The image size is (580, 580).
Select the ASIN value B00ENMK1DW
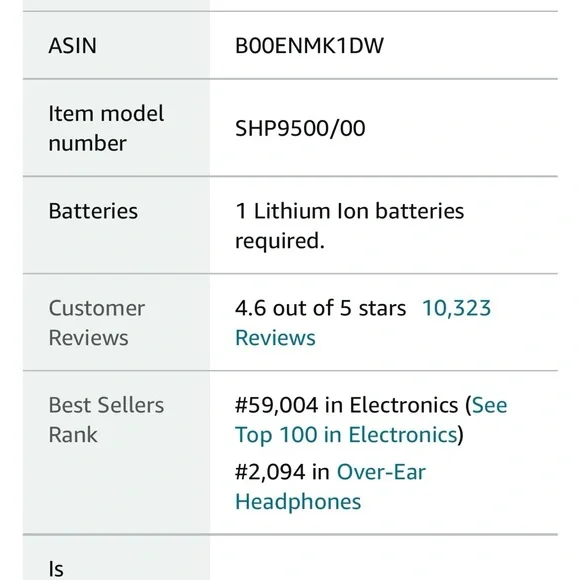pyautogui.click(x=309, y=46)
